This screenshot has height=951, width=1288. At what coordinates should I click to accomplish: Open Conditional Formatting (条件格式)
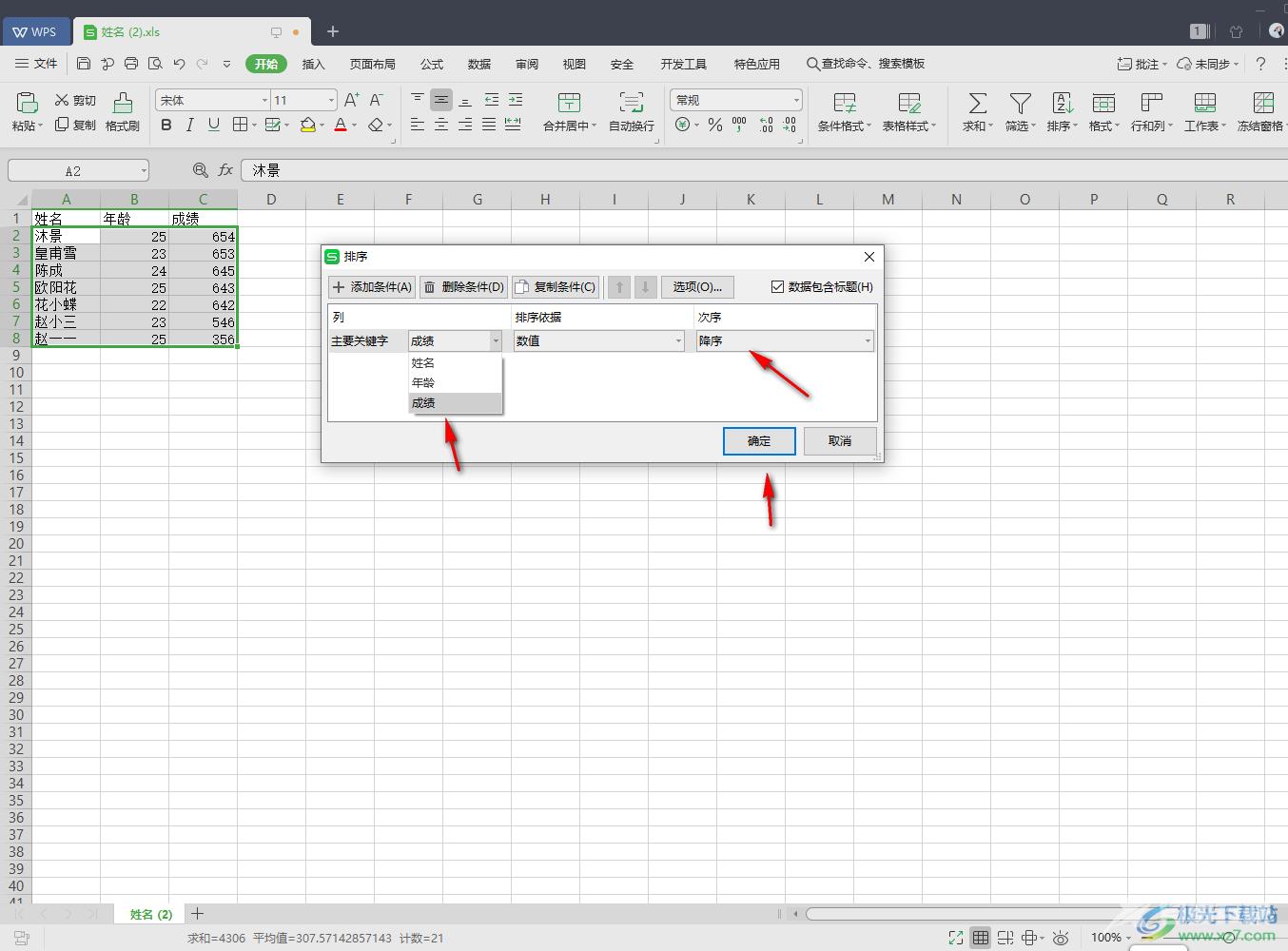[x=845, y=112]
